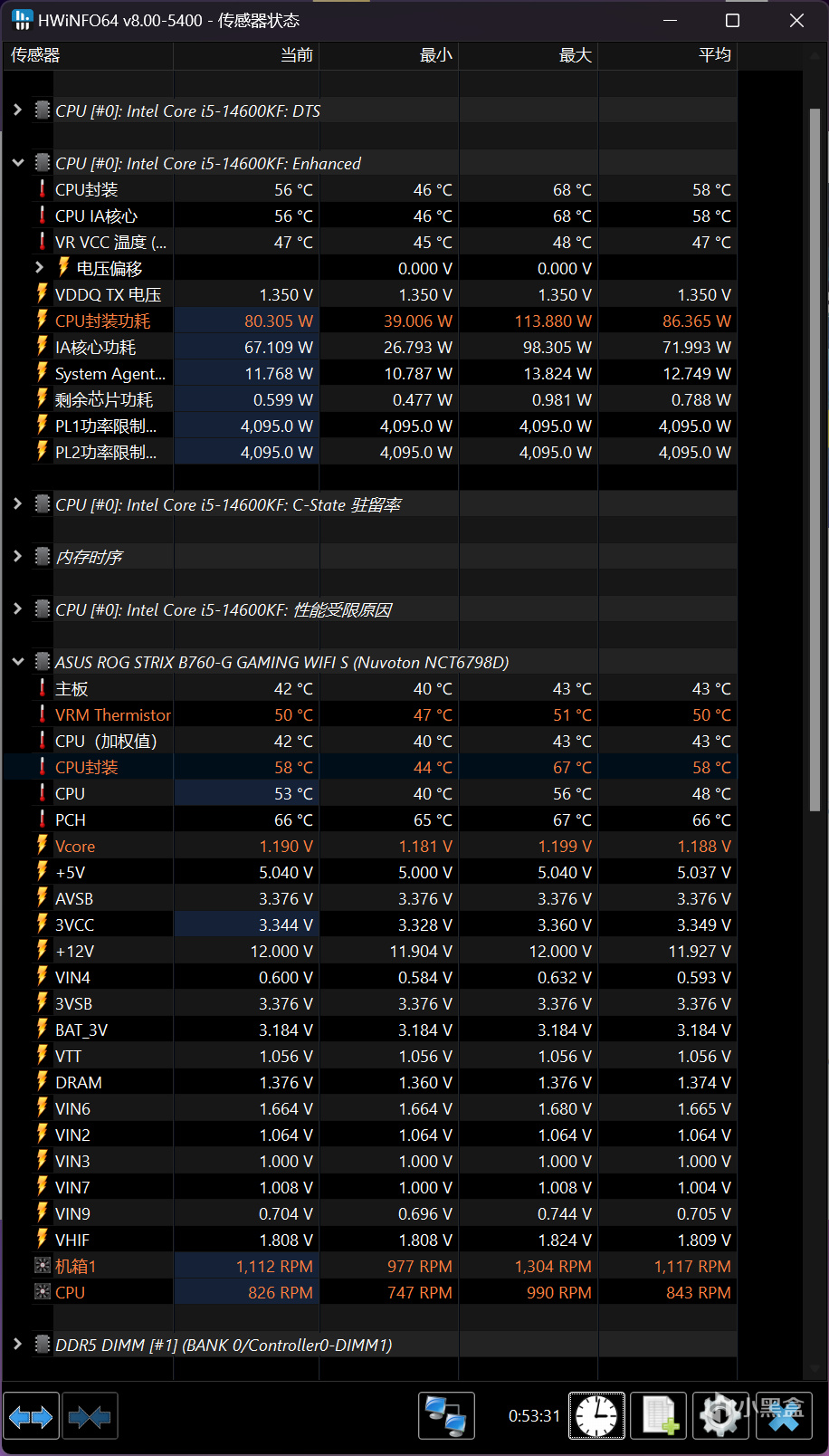Select the 3VCC voltage row
829x1456 pixels.
click(370, 924)
